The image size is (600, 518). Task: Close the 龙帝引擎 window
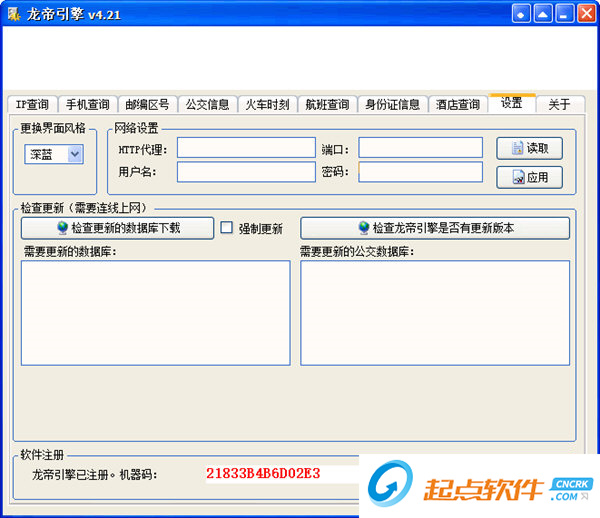(587, 14)
